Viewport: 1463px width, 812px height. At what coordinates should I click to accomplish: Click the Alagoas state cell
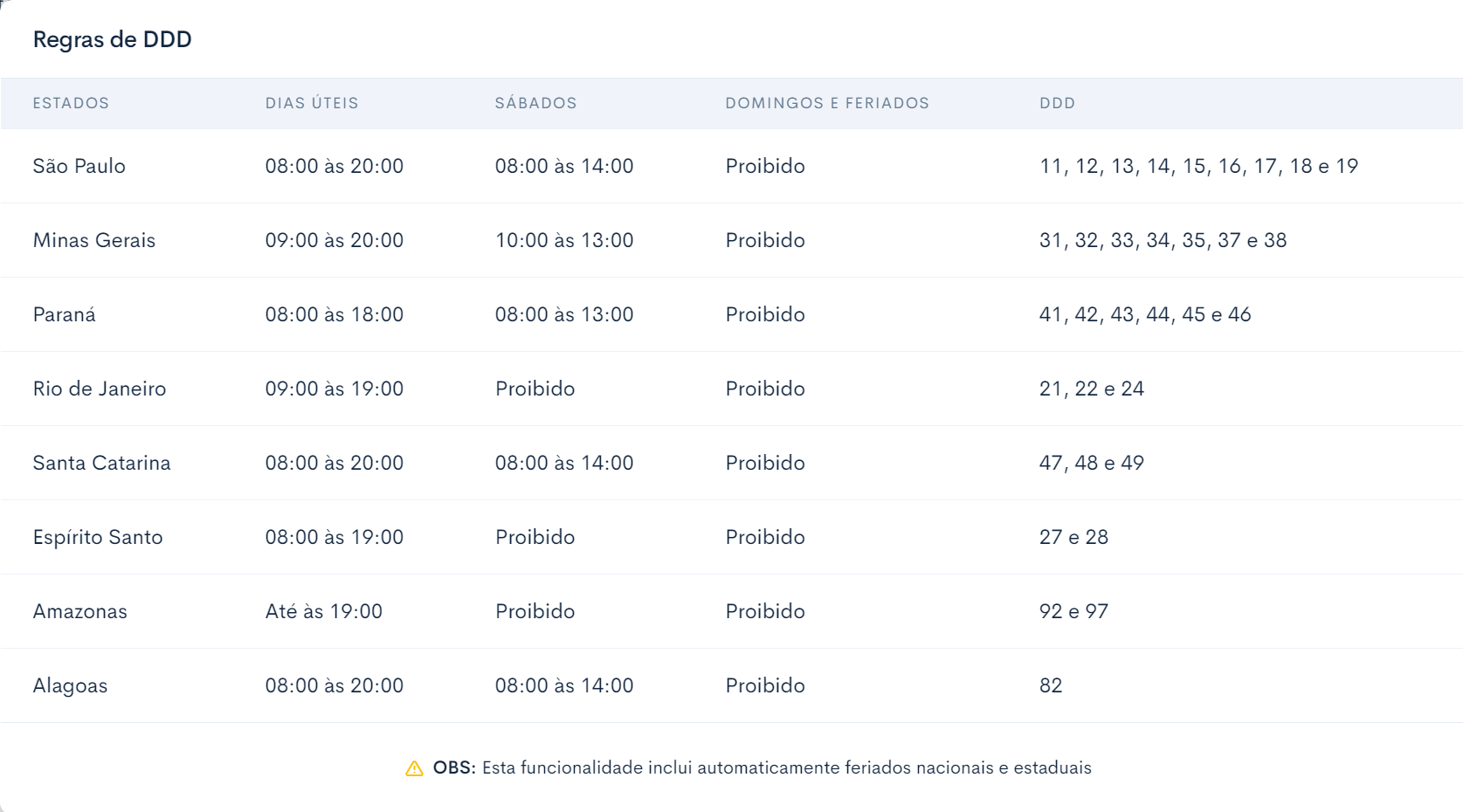(x=70, y=685)
